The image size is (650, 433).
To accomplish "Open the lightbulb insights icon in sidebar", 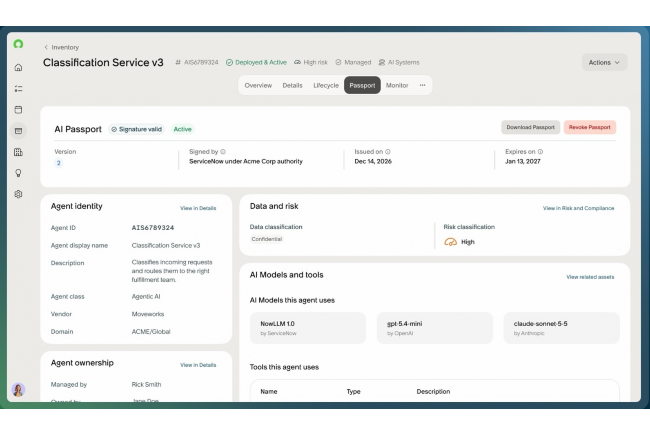I will pos(18,173).
